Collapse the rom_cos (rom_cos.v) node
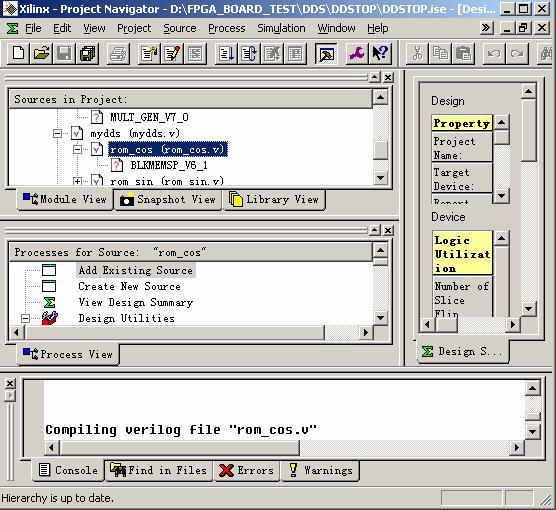Screen dimensions: 556x510 tap(77, 150)
